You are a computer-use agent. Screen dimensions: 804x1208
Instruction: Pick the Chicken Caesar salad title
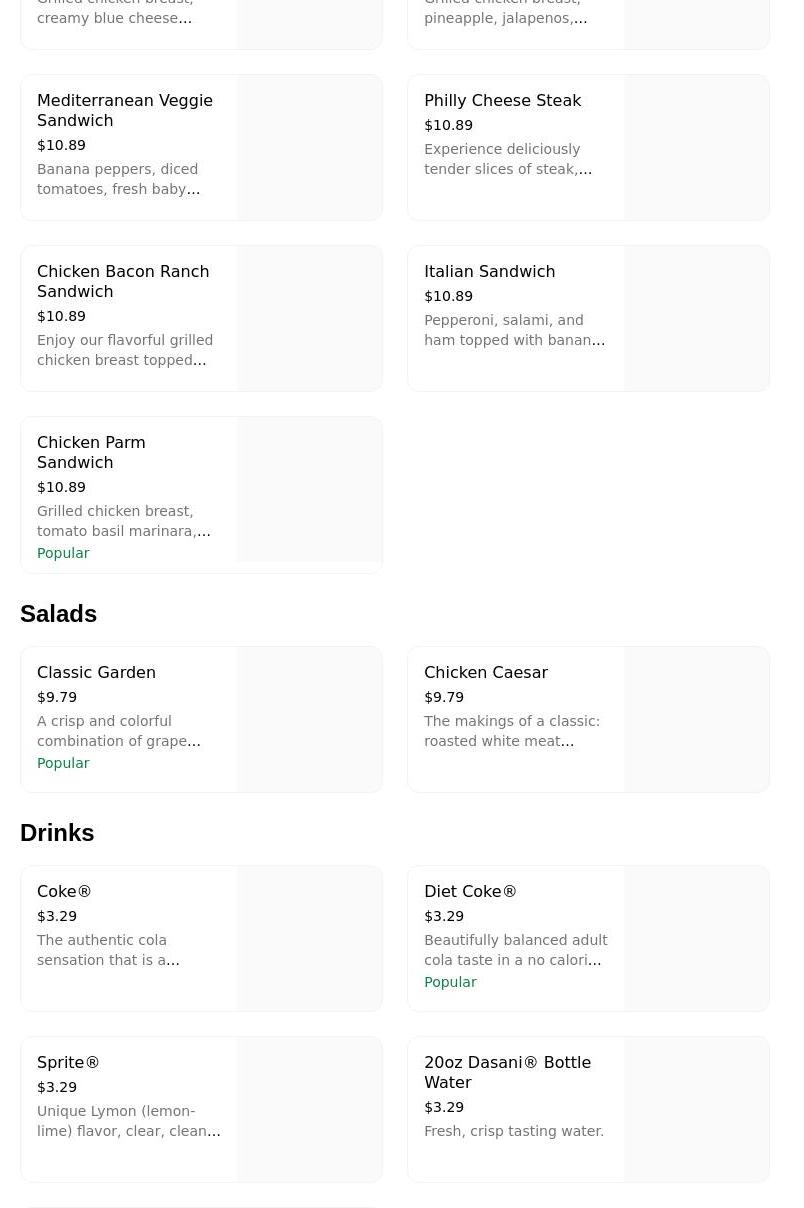pyautogui.click(x=485, y=672)
